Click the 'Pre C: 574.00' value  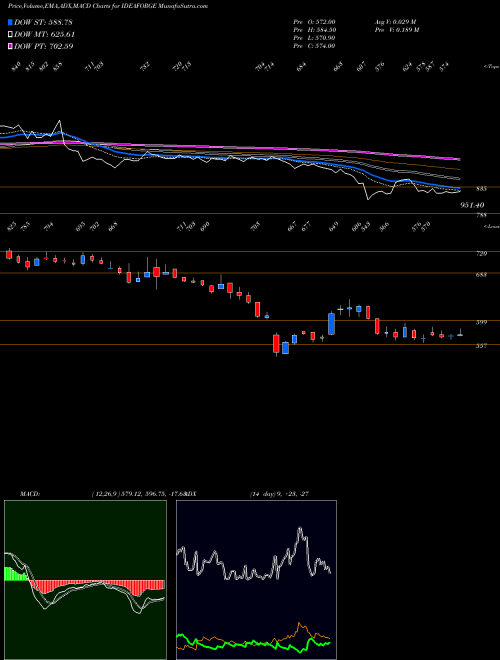314,46
